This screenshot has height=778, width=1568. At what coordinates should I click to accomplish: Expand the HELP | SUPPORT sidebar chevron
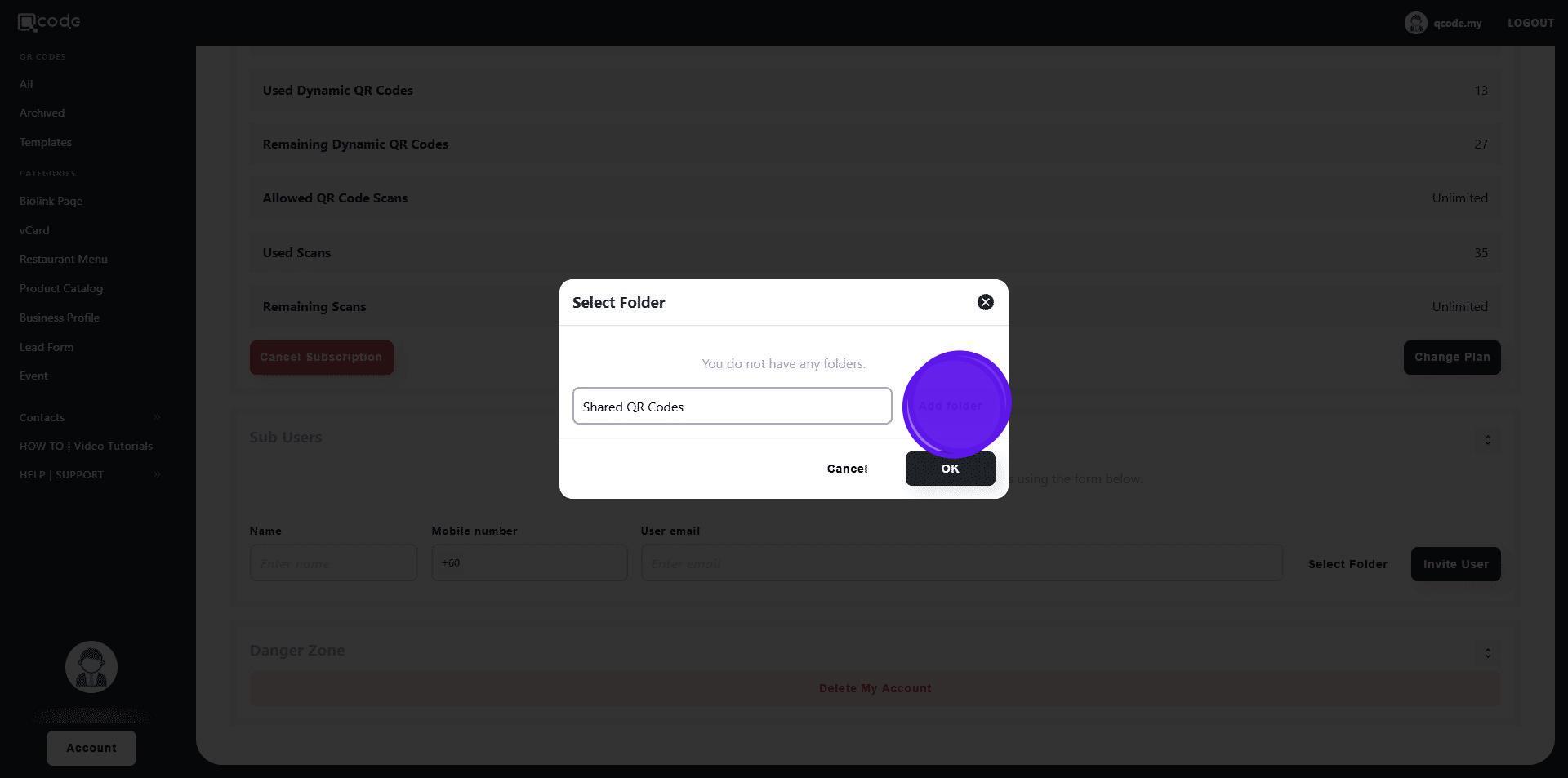tap(157, 475)
